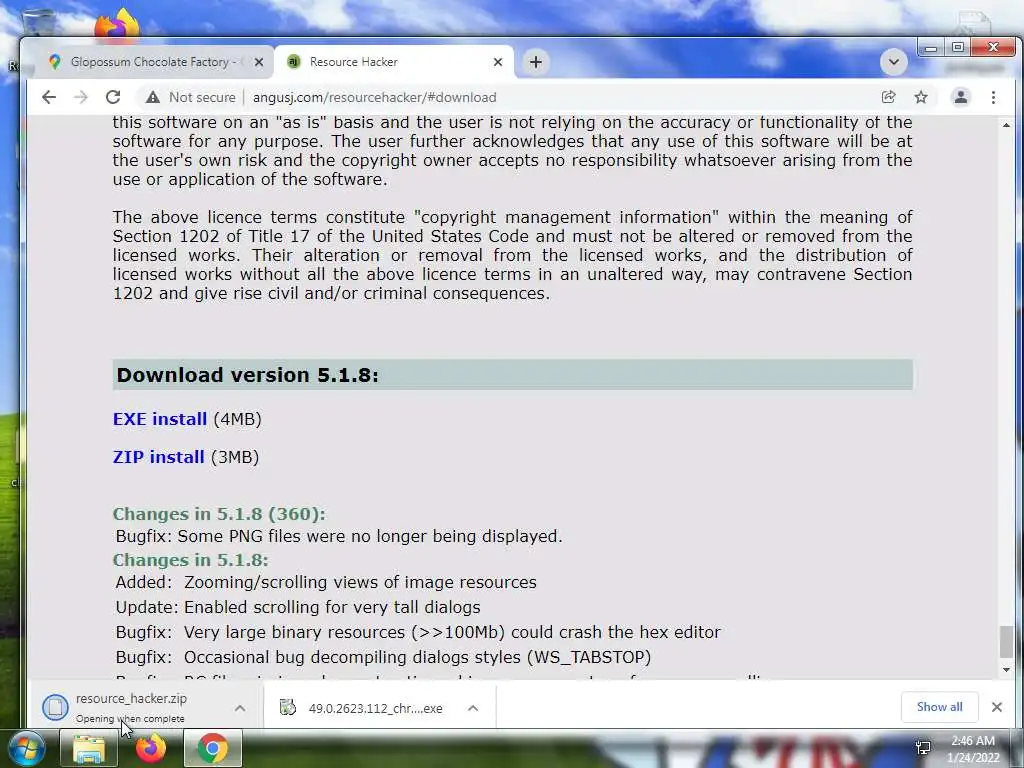1024x768 pixels.
Task: Click the Changes in 5.1.8 (360) heading
Action: click(x=219, y=514)
